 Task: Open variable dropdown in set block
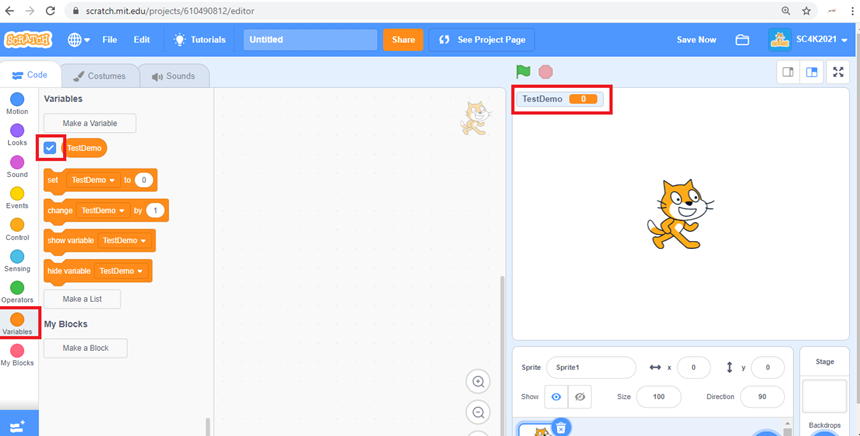tap(93, 180)
